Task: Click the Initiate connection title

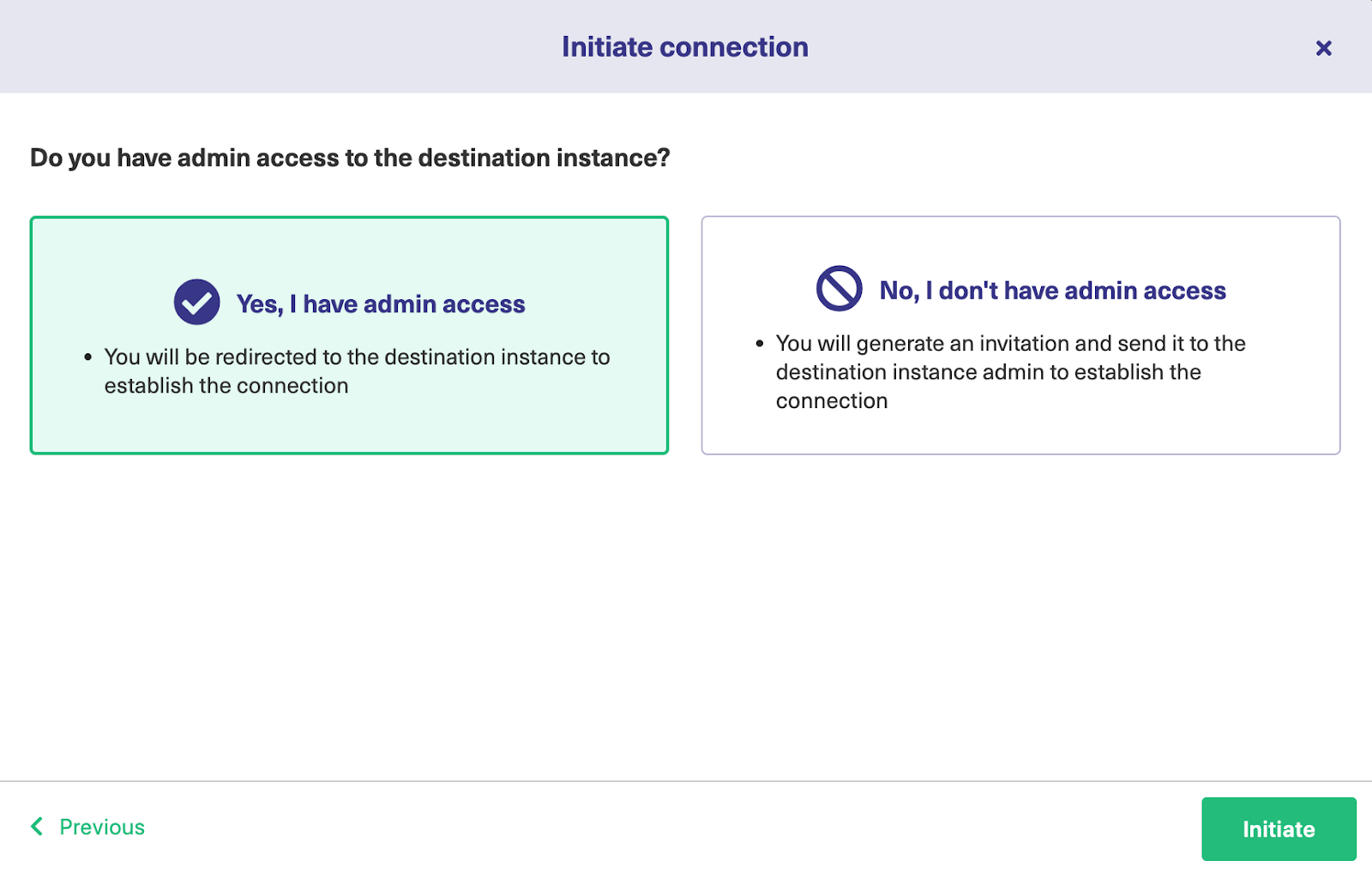Action: point(685,47)
